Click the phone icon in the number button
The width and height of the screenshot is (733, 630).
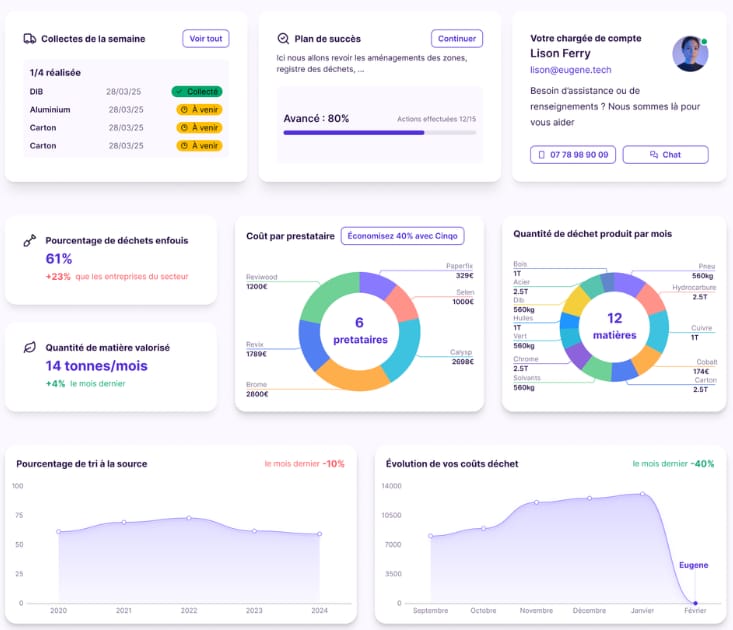(x=542, y=155)
